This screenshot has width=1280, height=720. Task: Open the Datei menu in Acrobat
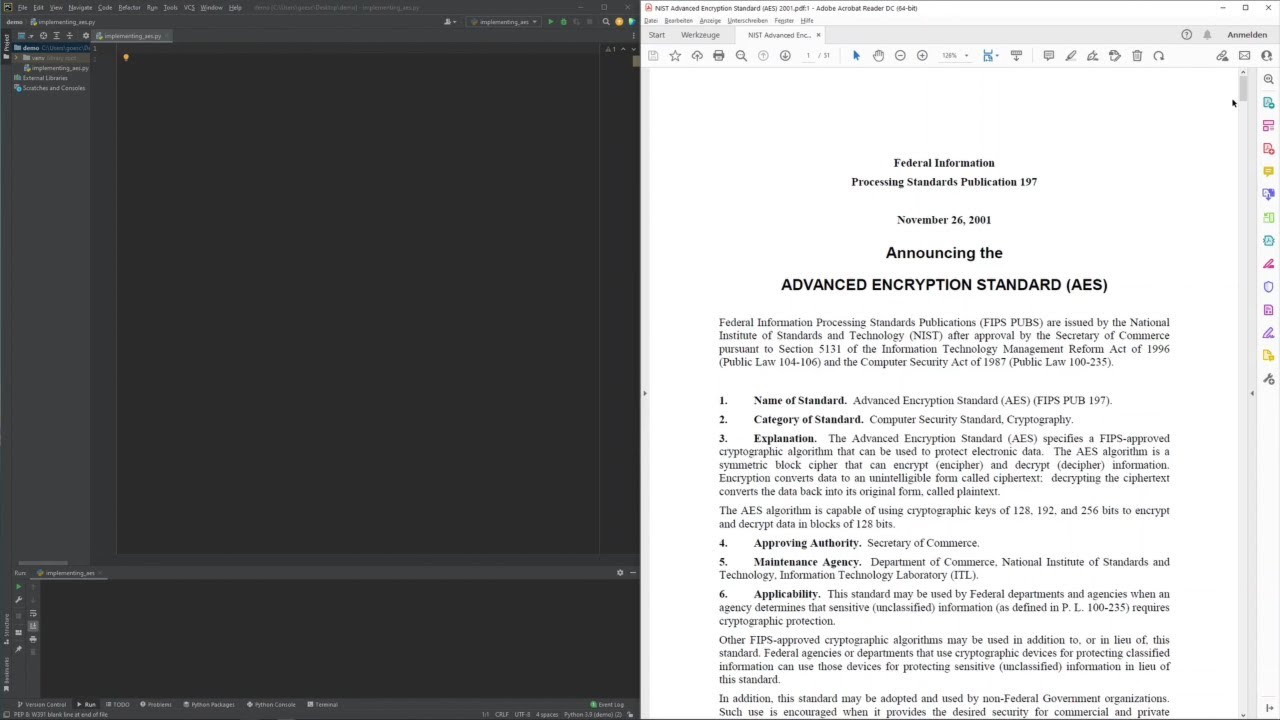[x=650, y=20]
